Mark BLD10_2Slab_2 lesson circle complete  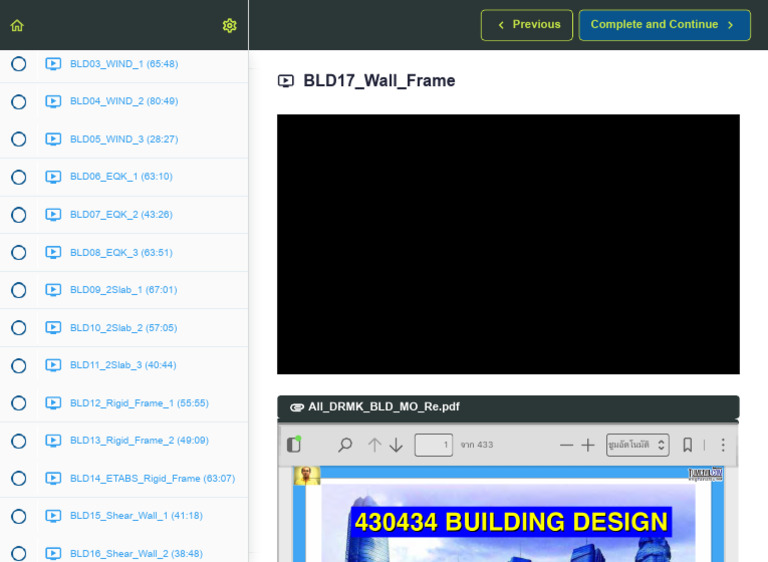[x=19, y=328]
